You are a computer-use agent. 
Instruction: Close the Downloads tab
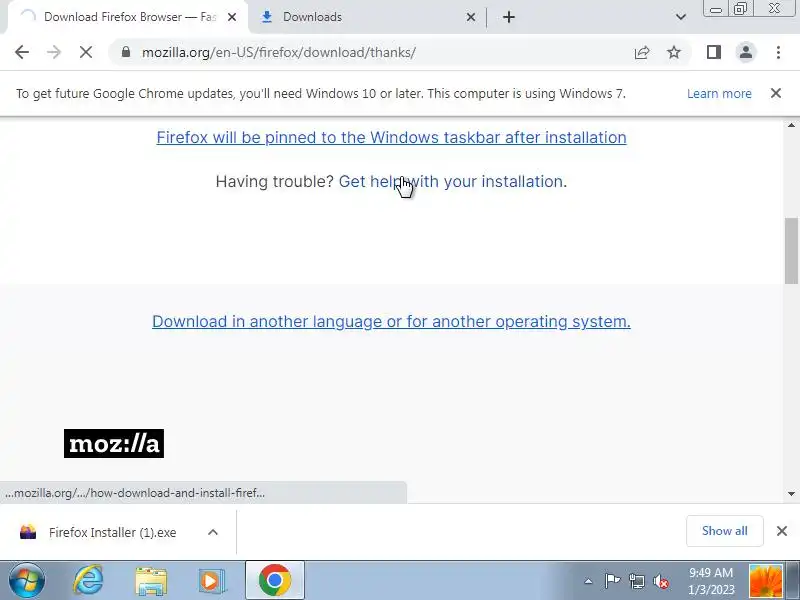click(x=471, y=17)
